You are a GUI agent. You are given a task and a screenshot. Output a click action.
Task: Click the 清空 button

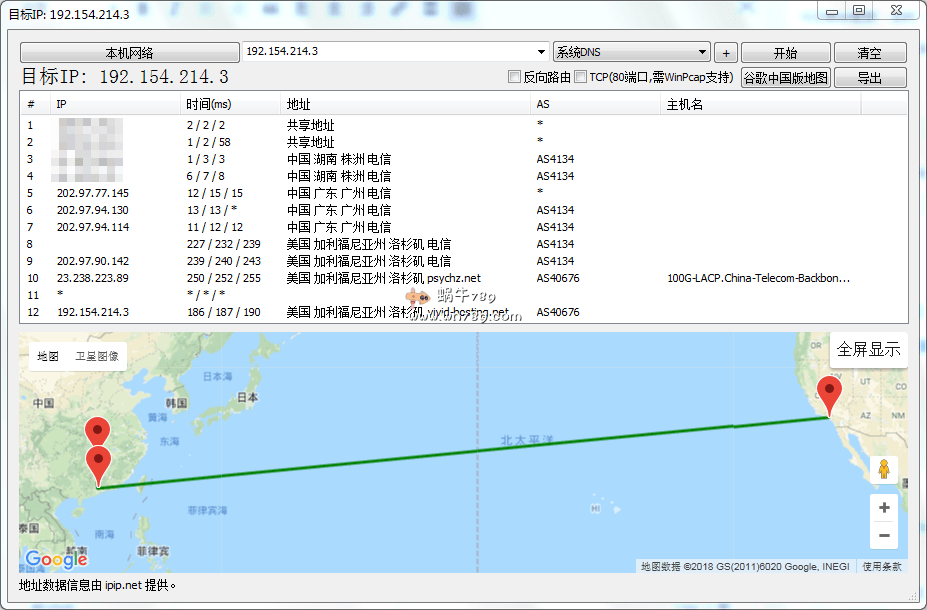869,53
